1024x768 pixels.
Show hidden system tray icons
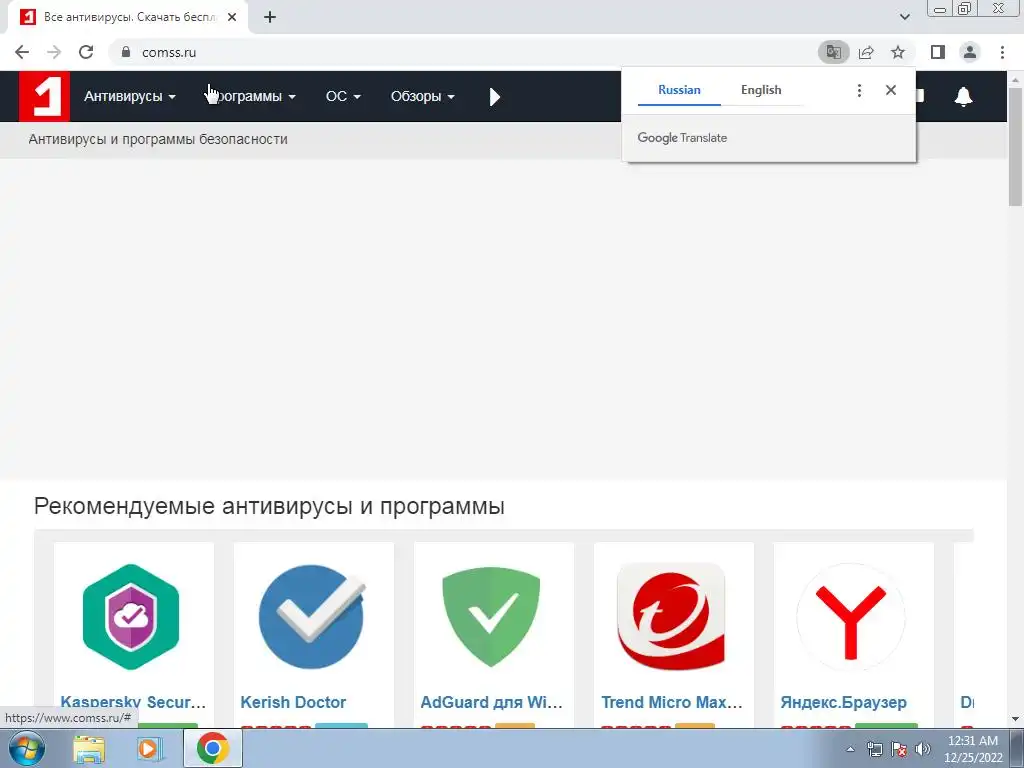point(850,749)
